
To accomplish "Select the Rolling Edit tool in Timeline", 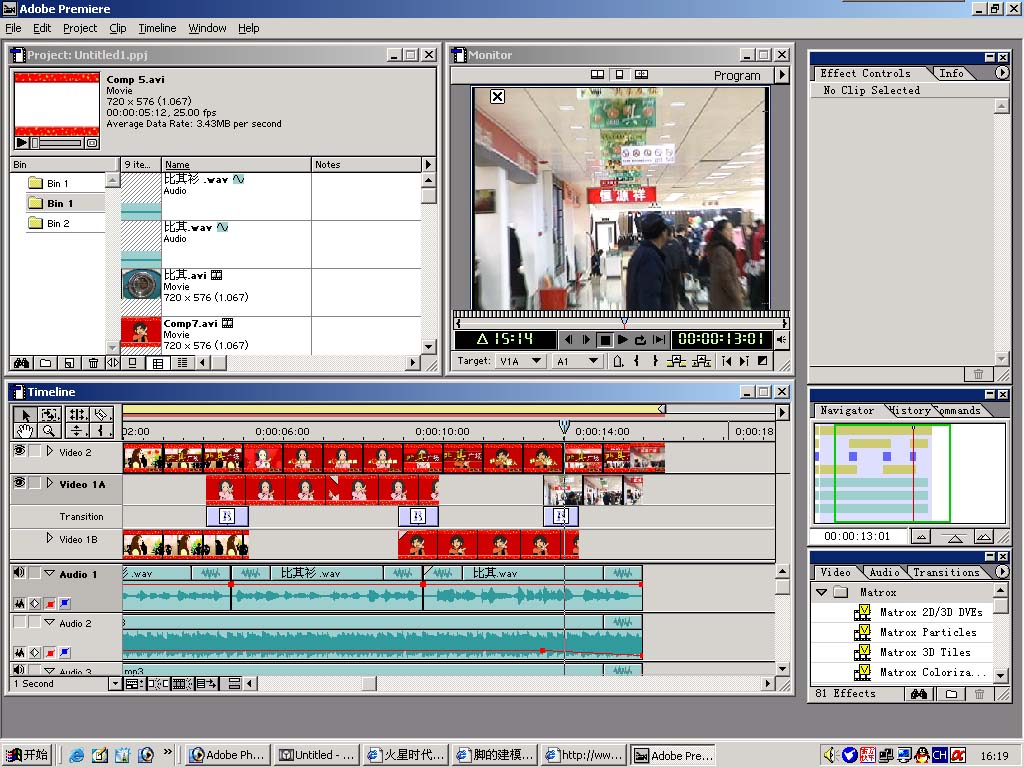I will [76, 415].
